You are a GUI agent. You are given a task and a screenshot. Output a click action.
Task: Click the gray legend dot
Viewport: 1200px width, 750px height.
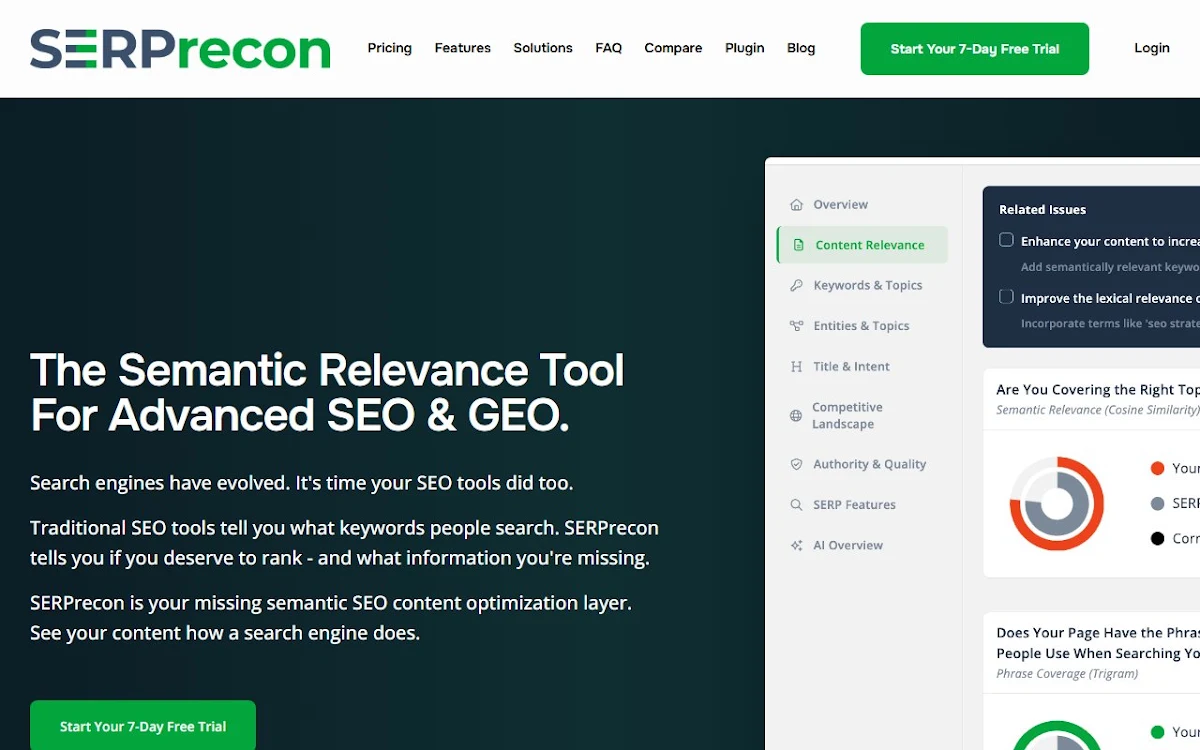click(1158, 504)
